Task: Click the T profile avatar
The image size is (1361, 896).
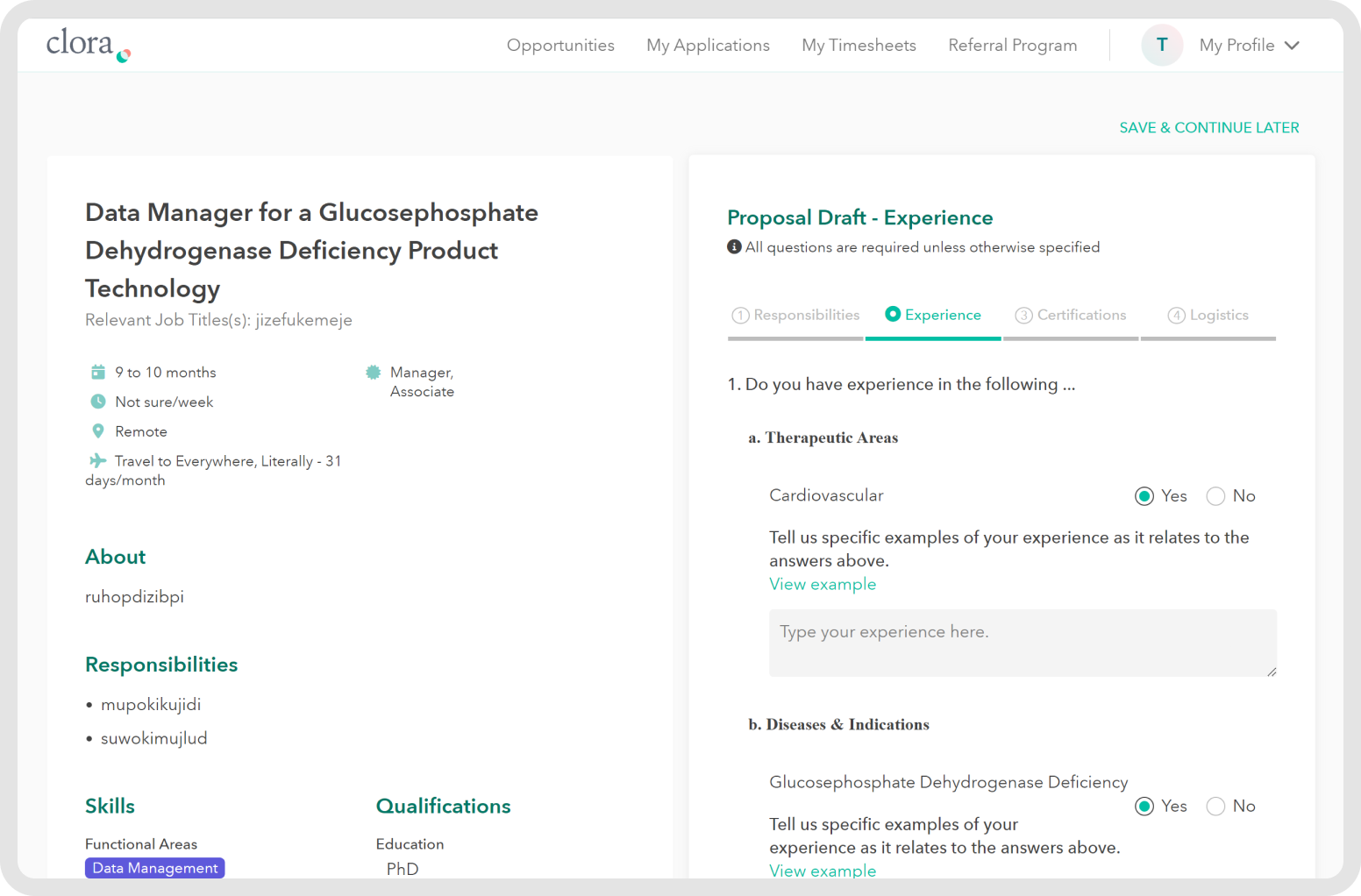Action: (1162, 45)
